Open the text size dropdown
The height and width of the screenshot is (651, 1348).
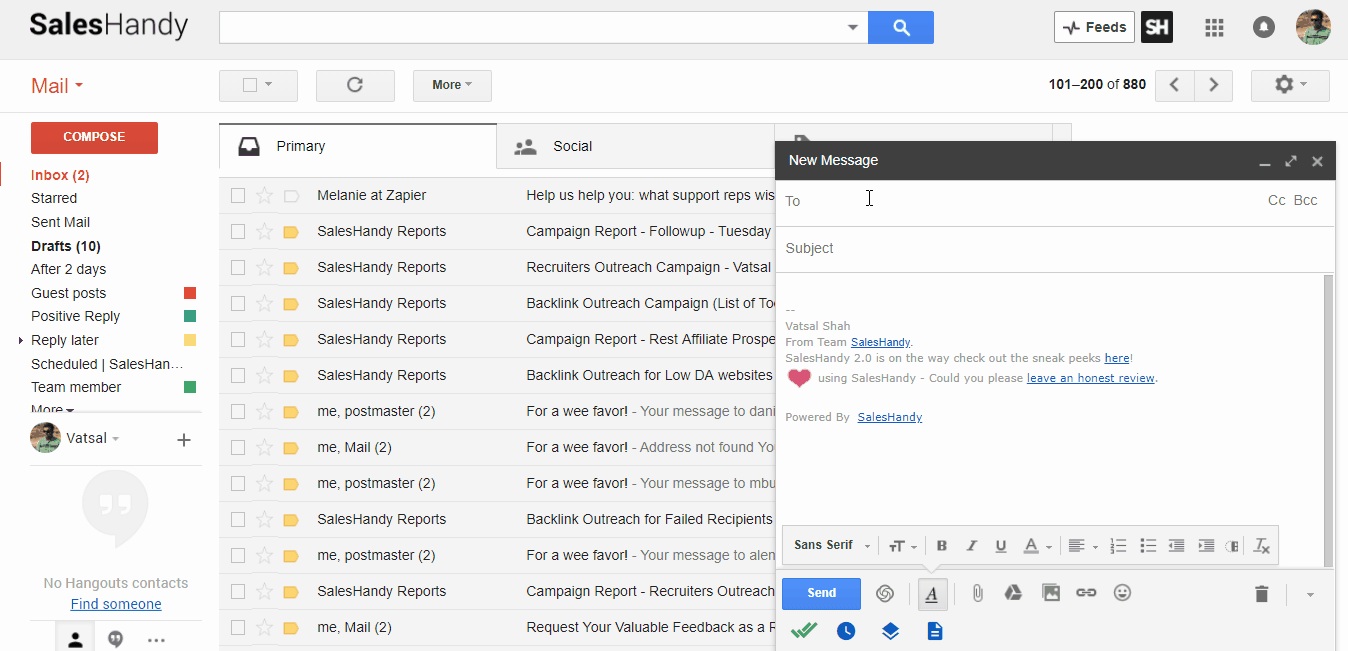[x=902, y=546]
